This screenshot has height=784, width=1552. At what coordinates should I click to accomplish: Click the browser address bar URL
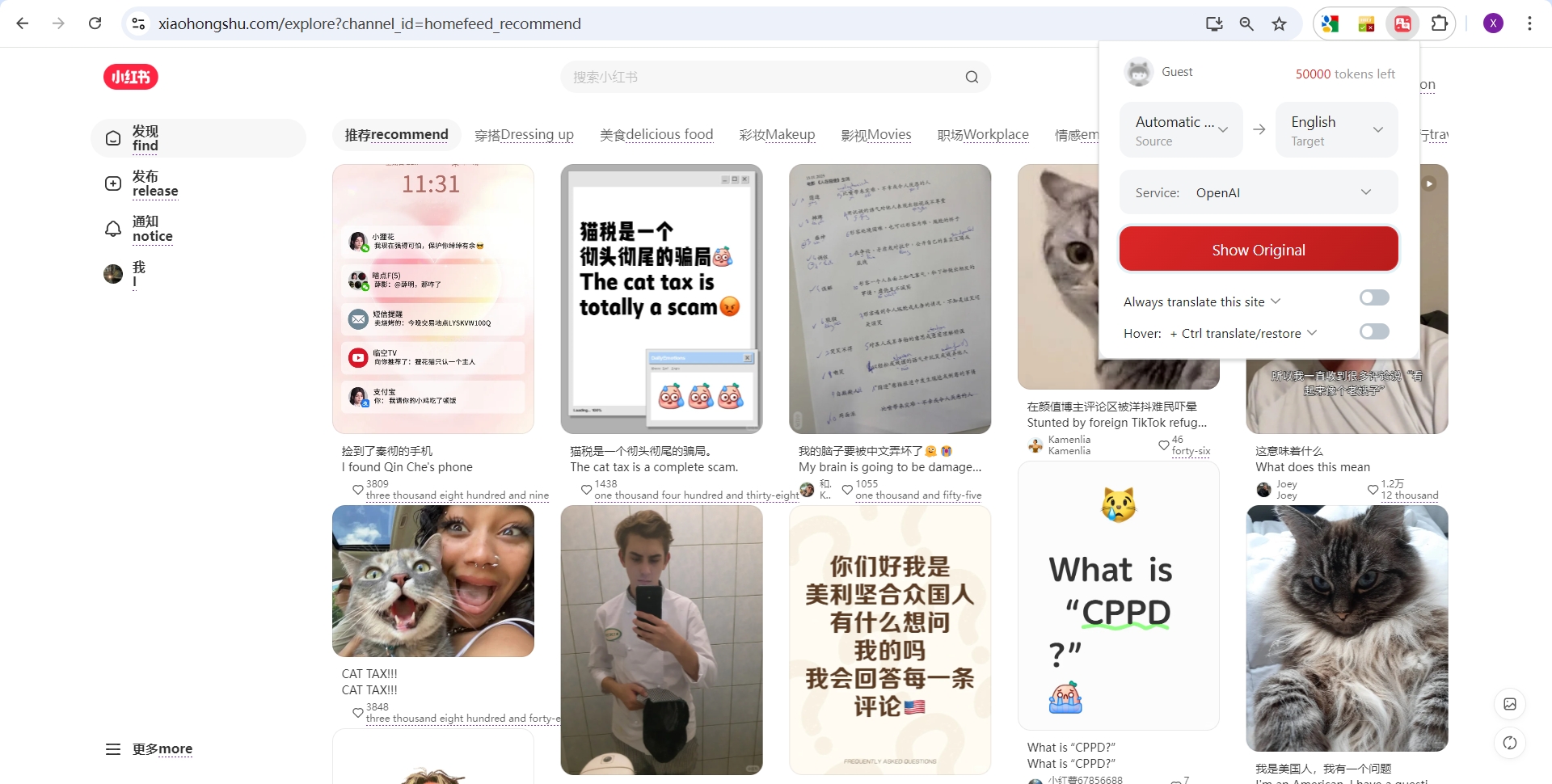[369, 23]
